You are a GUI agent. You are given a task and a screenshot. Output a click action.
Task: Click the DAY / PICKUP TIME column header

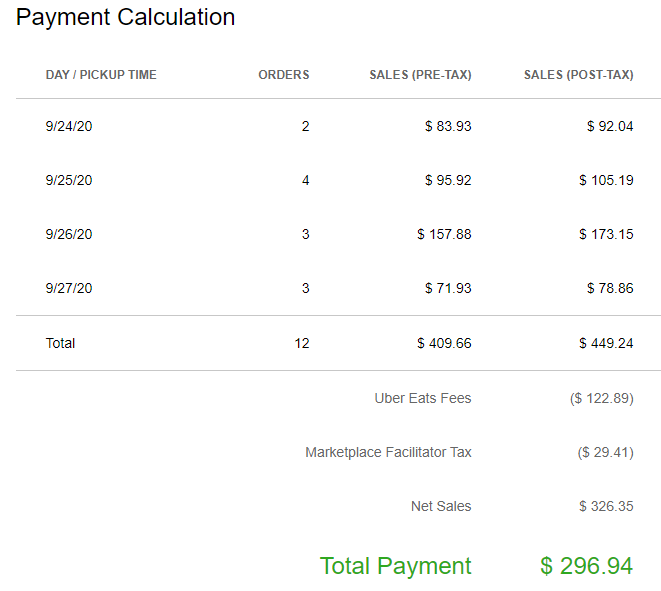101,75
